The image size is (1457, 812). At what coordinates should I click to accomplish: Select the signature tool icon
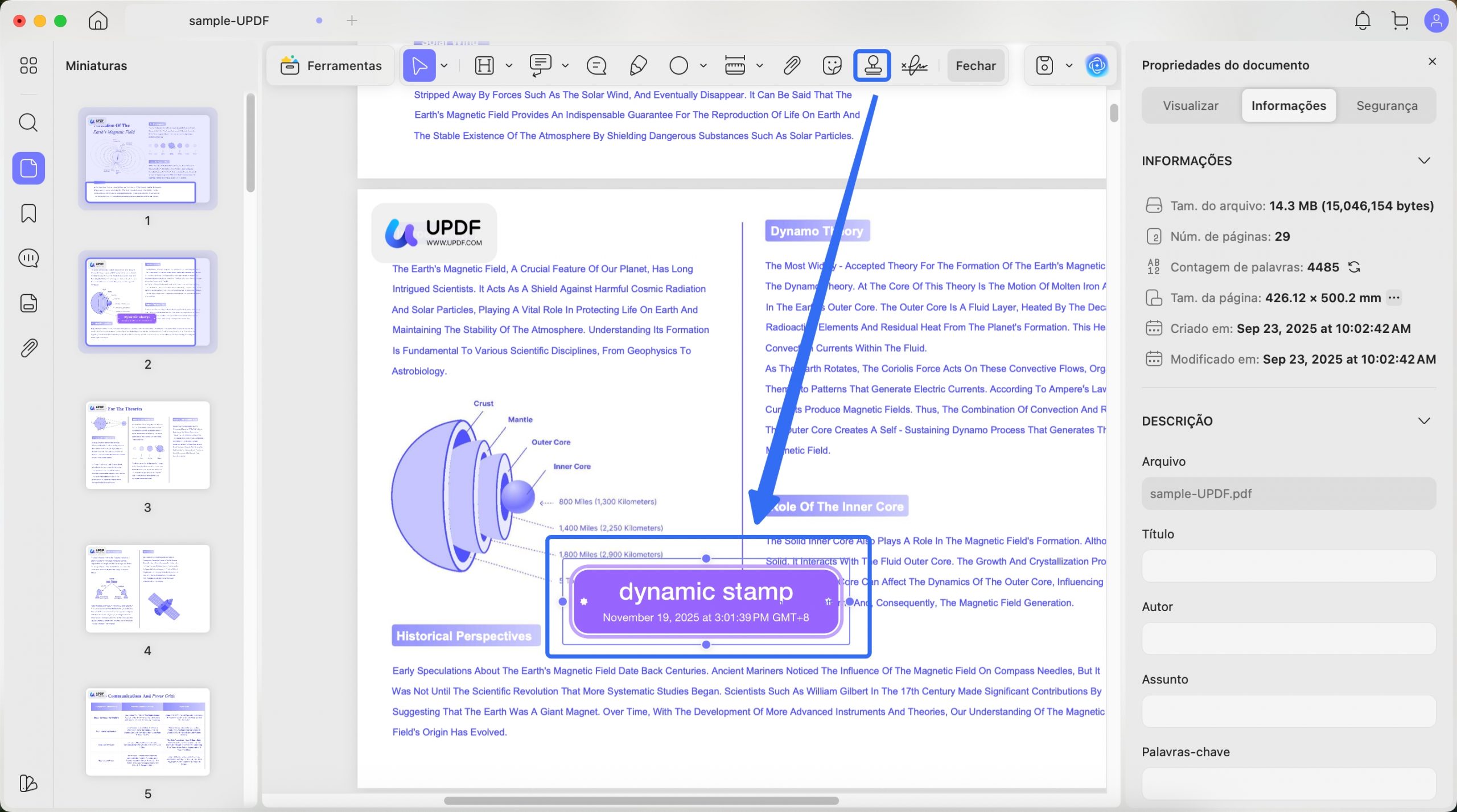click(x=915, y=65)
